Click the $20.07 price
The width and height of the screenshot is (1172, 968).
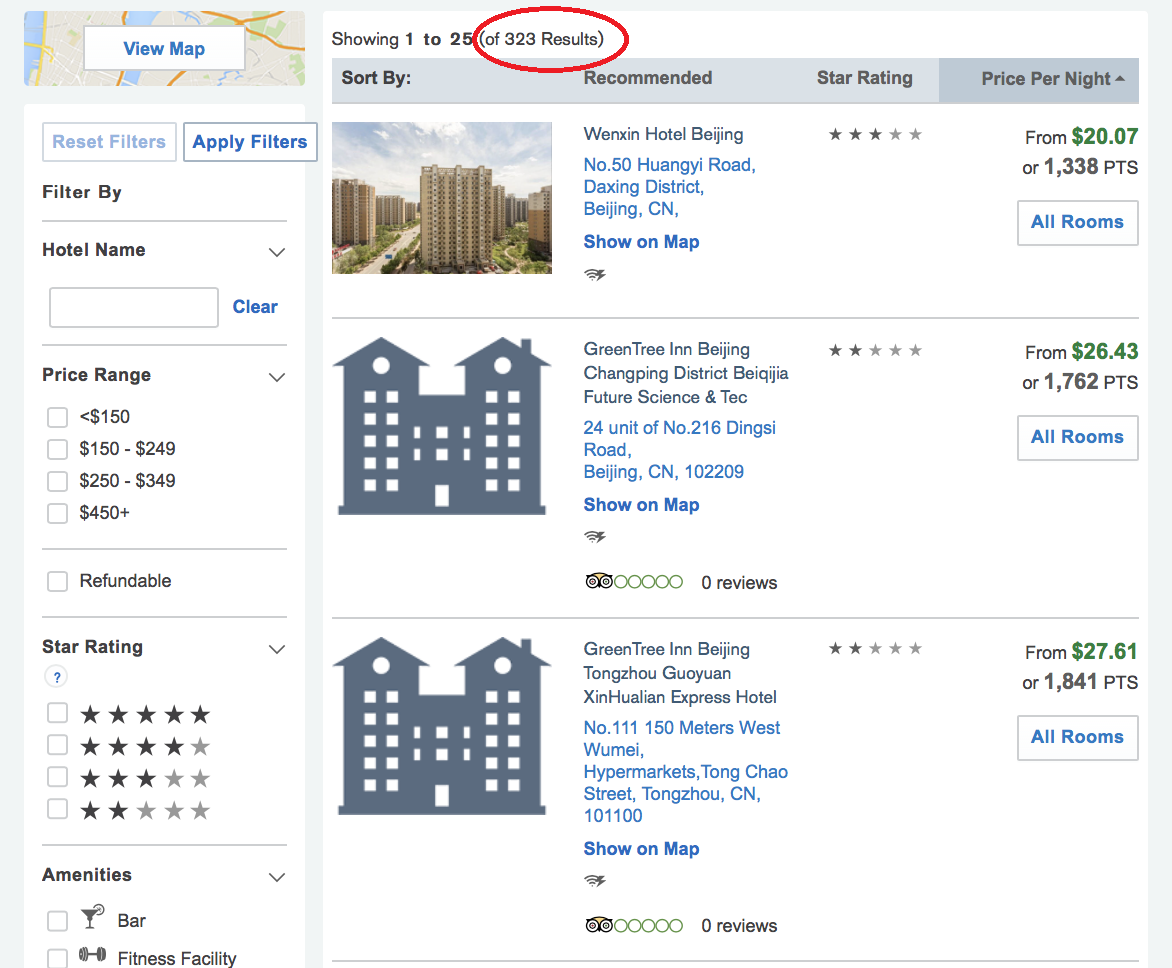point(1105,137)
